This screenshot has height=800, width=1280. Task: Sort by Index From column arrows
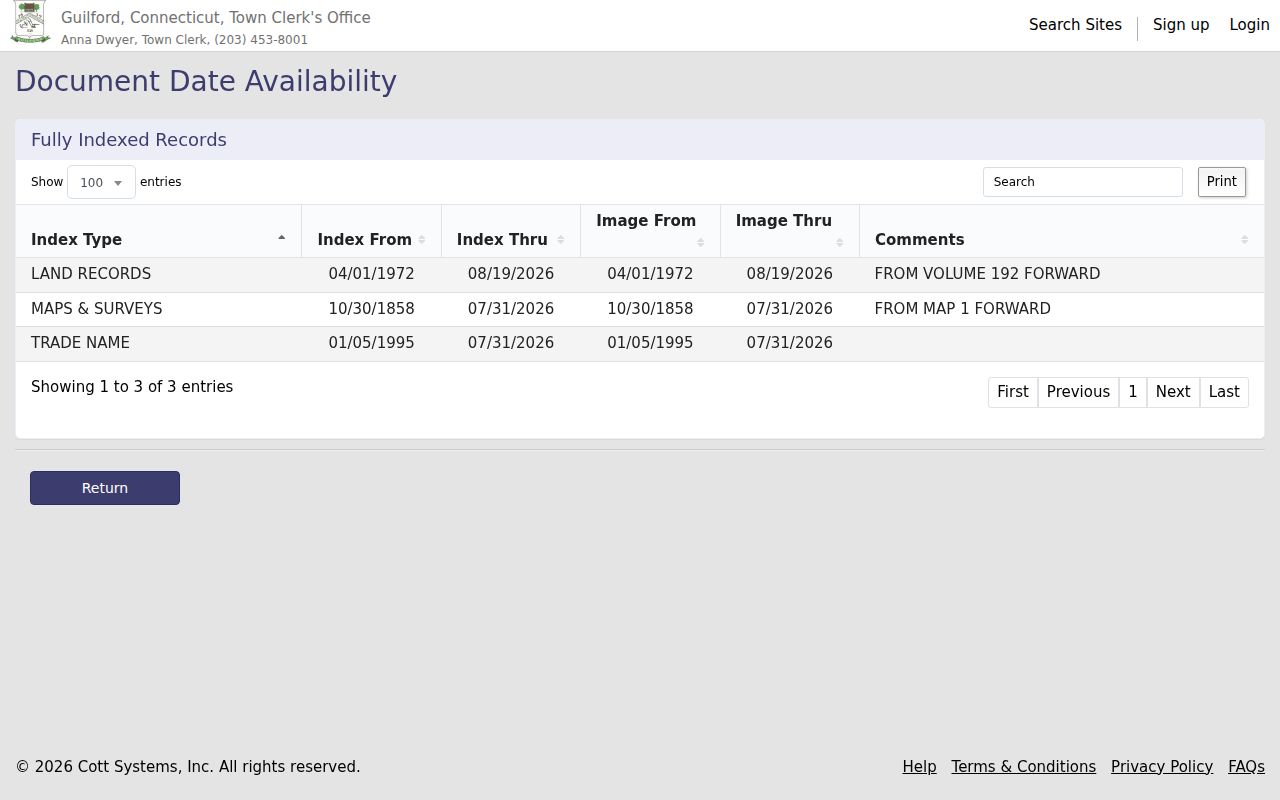coord(422,240)
